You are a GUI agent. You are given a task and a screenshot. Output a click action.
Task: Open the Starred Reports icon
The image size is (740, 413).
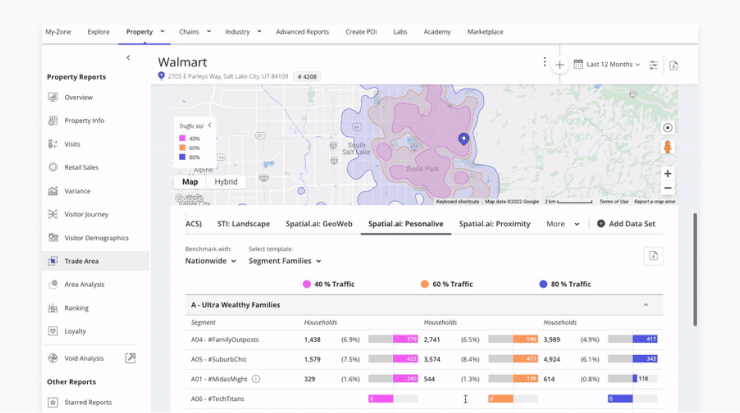(x=53, y=402)
